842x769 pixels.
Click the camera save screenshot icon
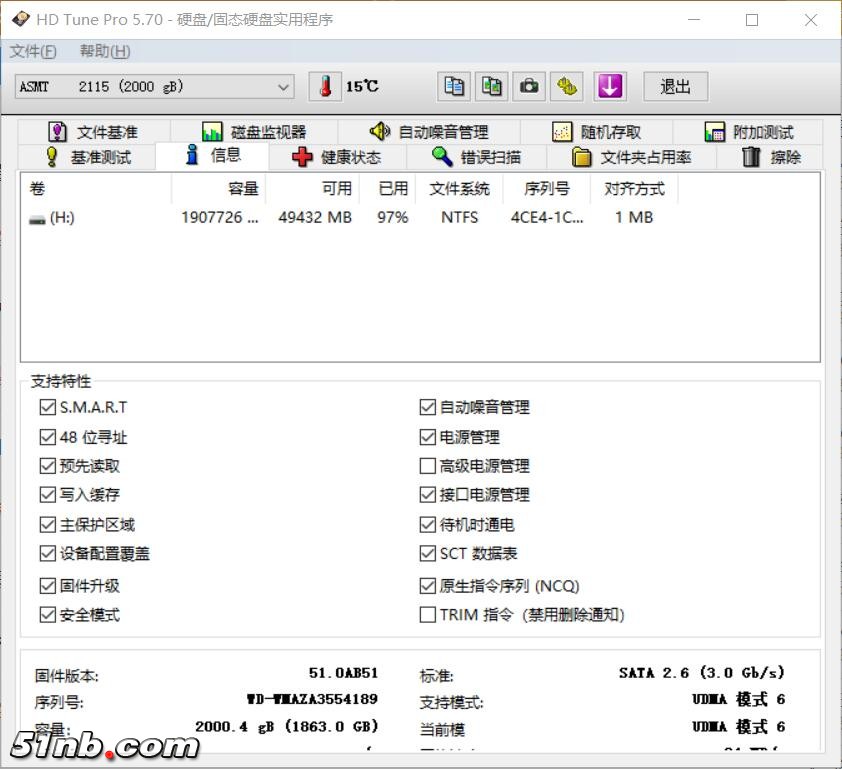click(x=529, y=87)
